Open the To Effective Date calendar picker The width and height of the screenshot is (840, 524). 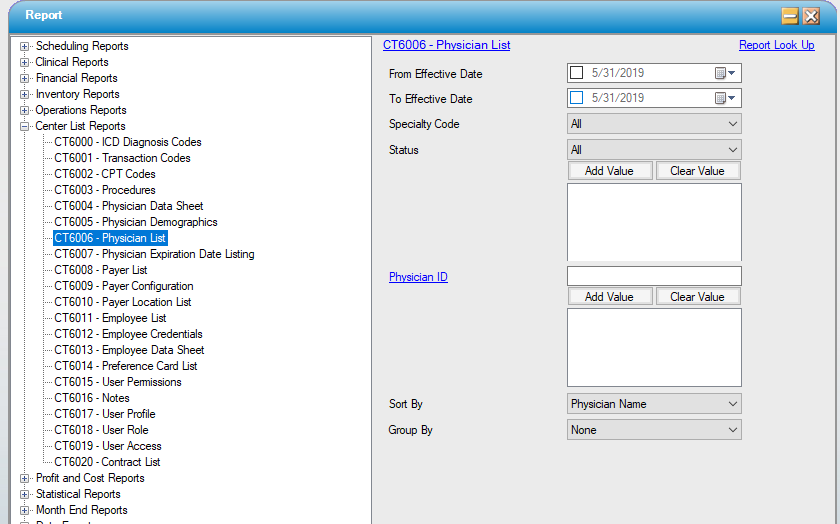click(x=725, y=98)
